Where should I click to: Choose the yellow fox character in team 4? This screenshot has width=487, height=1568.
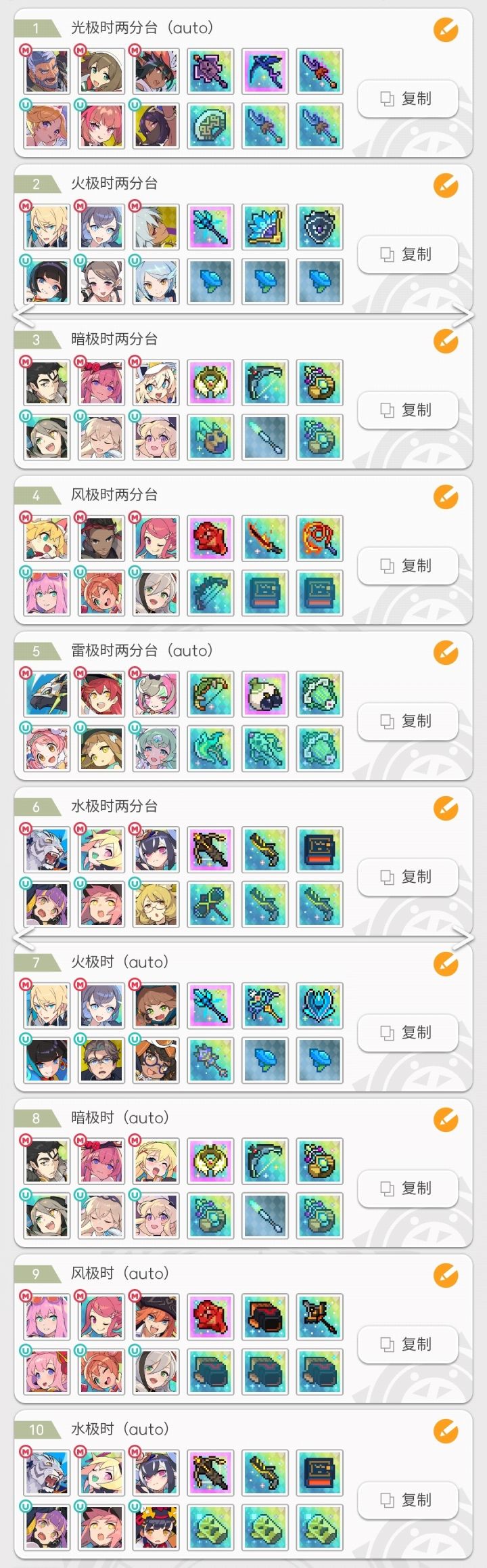[47, 538]
